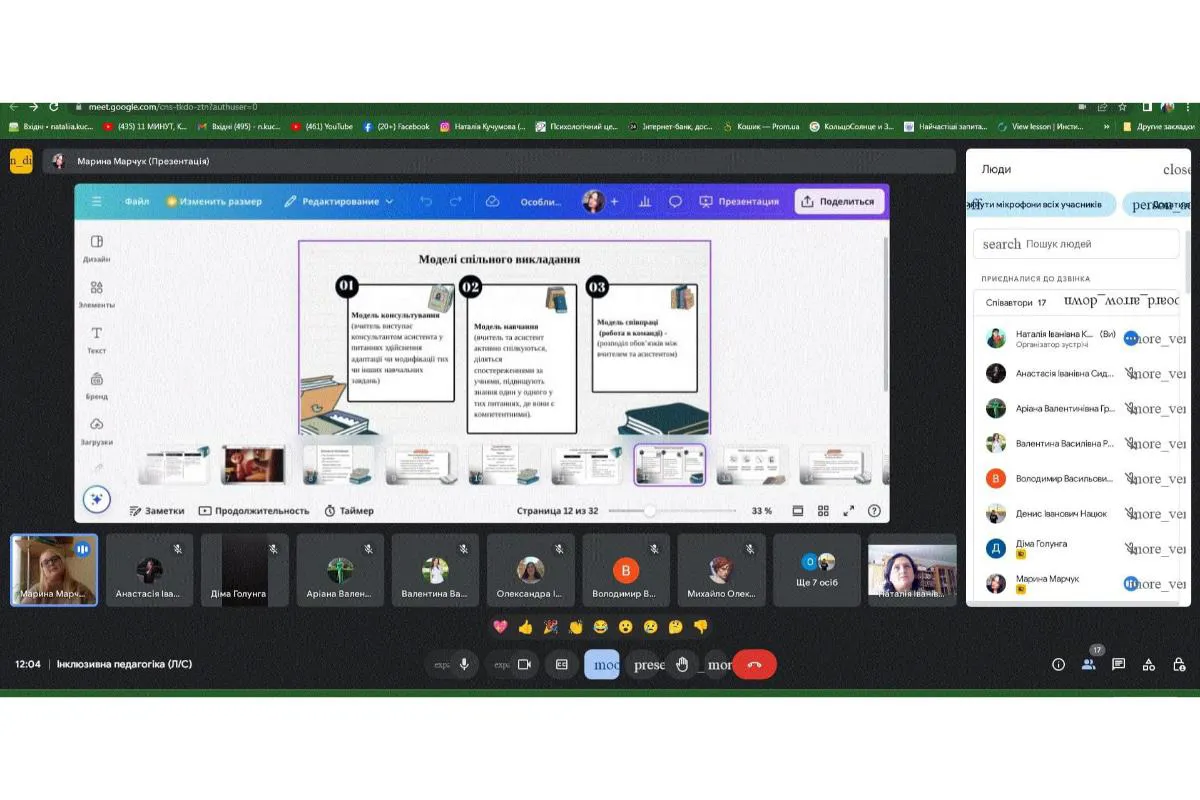Toggle the microphone in Meet bottom bar
The image size is (1200, 800).
tap(463, 664)
